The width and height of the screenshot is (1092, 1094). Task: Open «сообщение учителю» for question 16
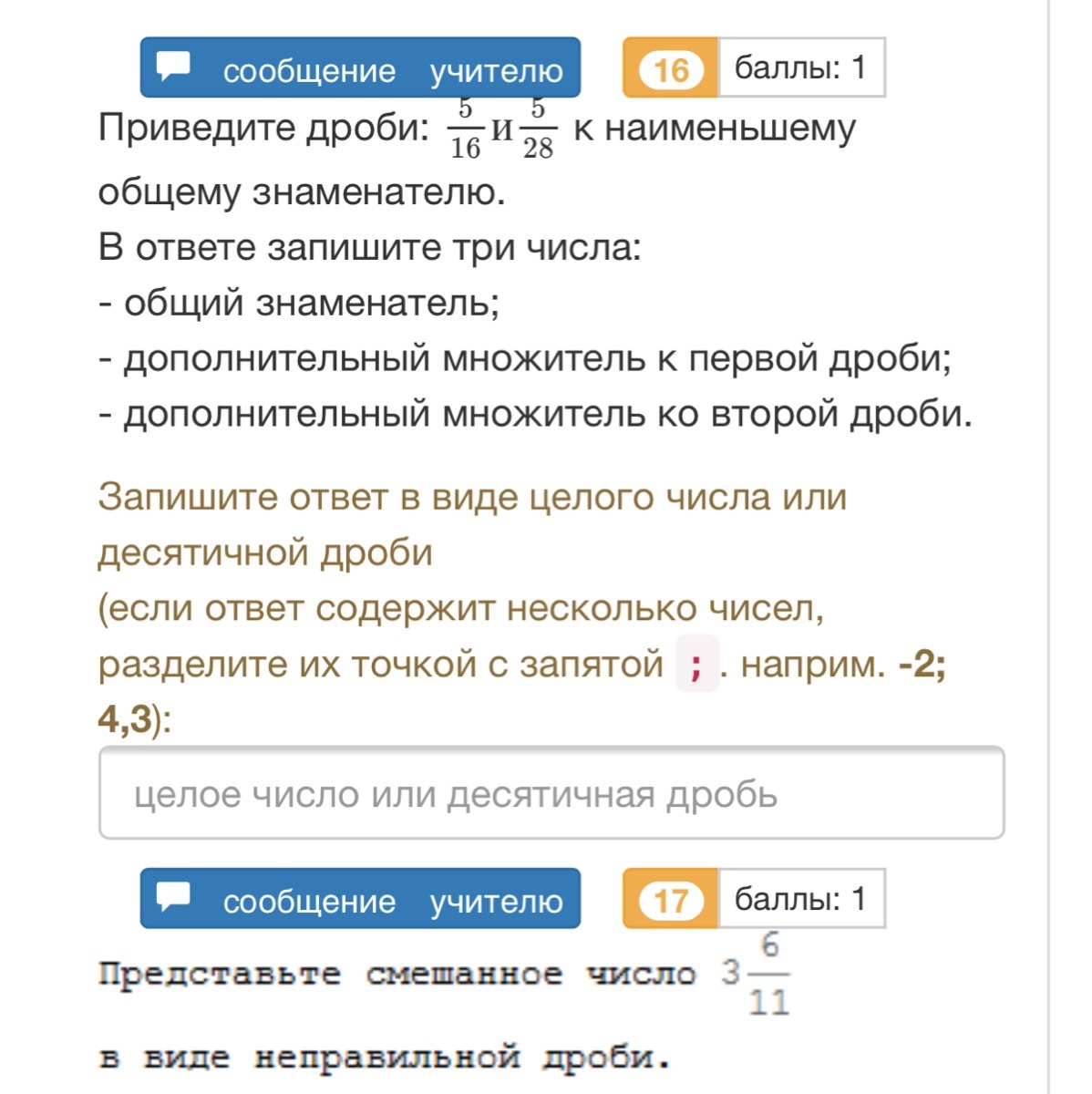(x=360, y=67)
